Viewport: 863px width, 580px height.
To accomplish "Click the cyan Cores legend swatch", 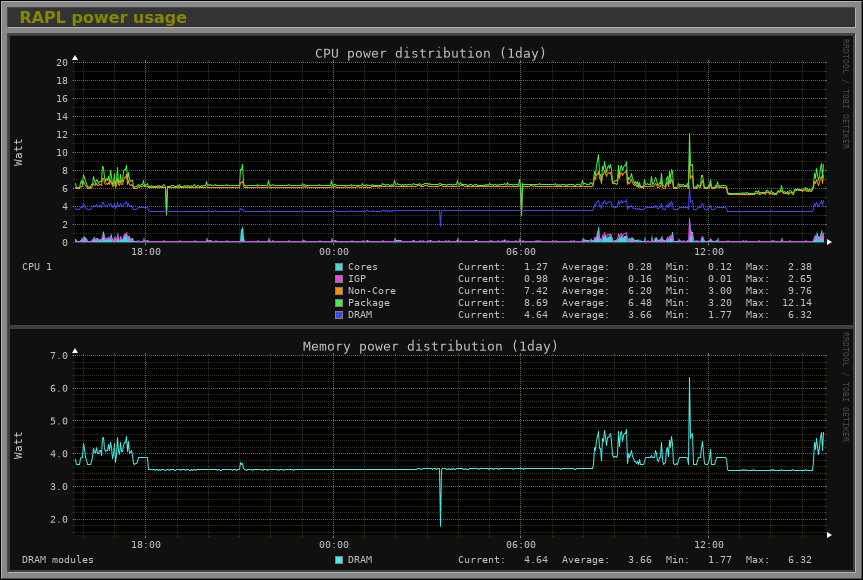I will (339, 267).
